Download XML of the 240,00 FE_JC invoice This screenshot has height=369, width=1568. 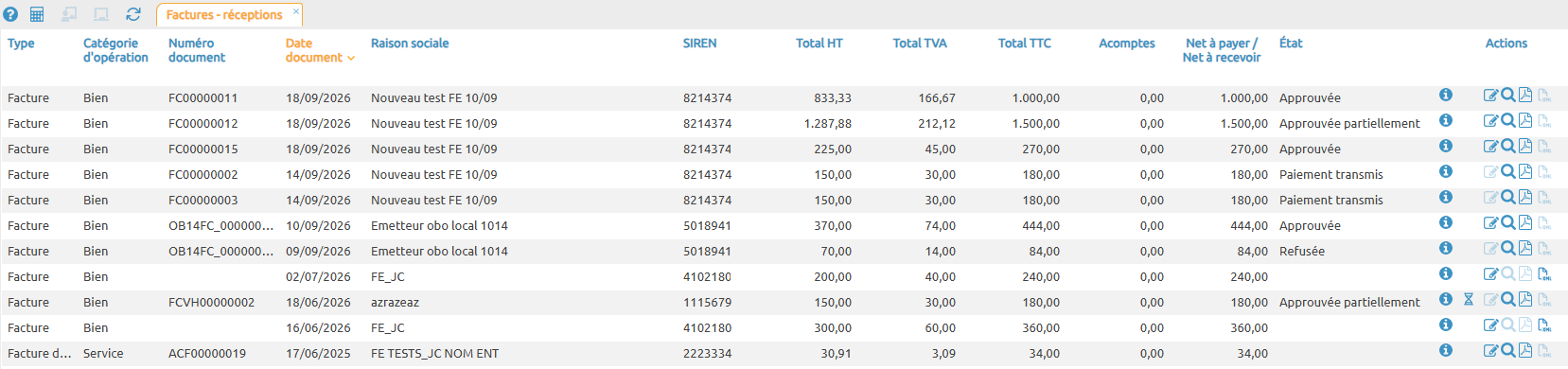click(1544, 273)
